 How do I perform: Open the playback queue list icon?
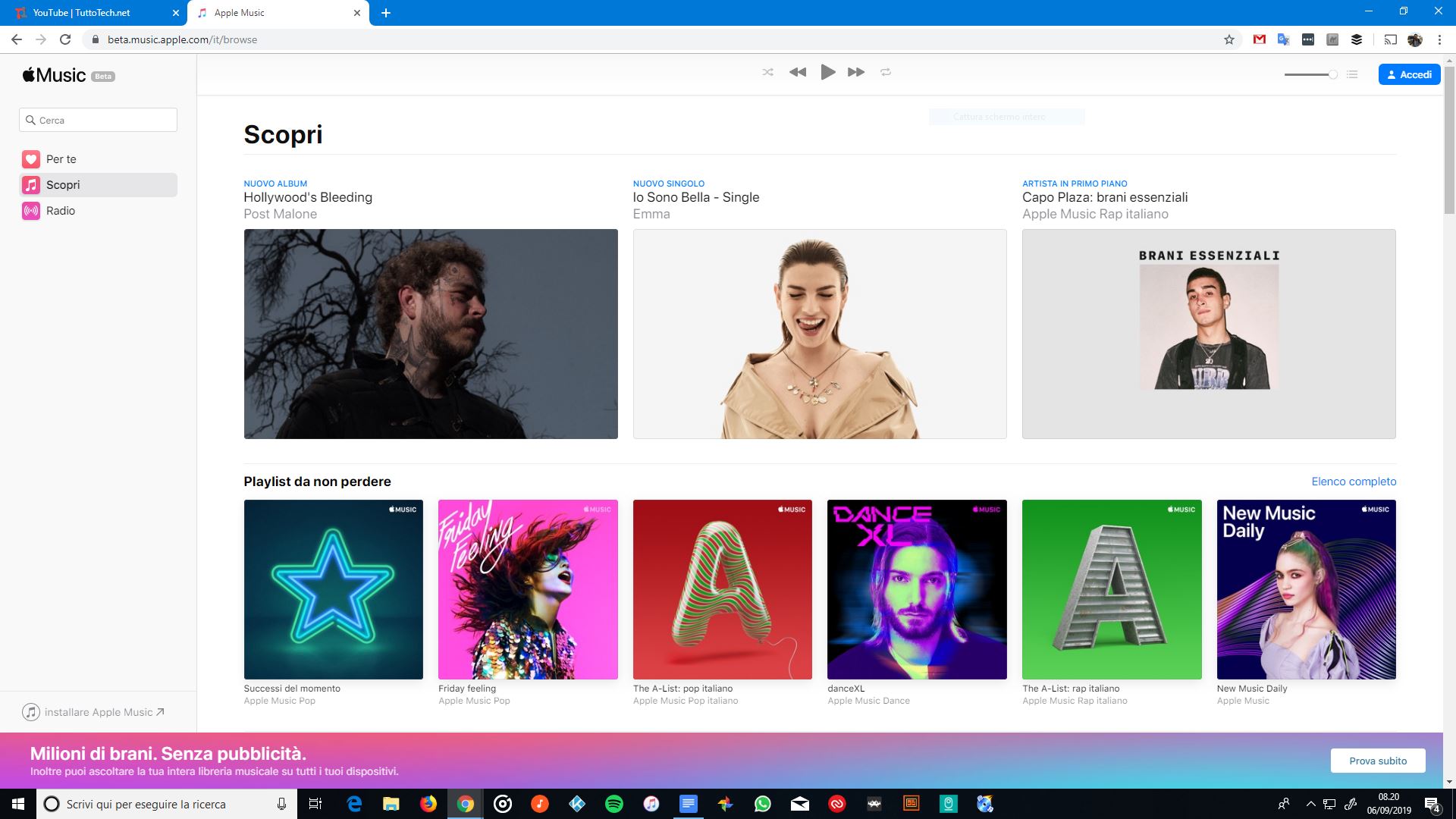click(1351, 74)
